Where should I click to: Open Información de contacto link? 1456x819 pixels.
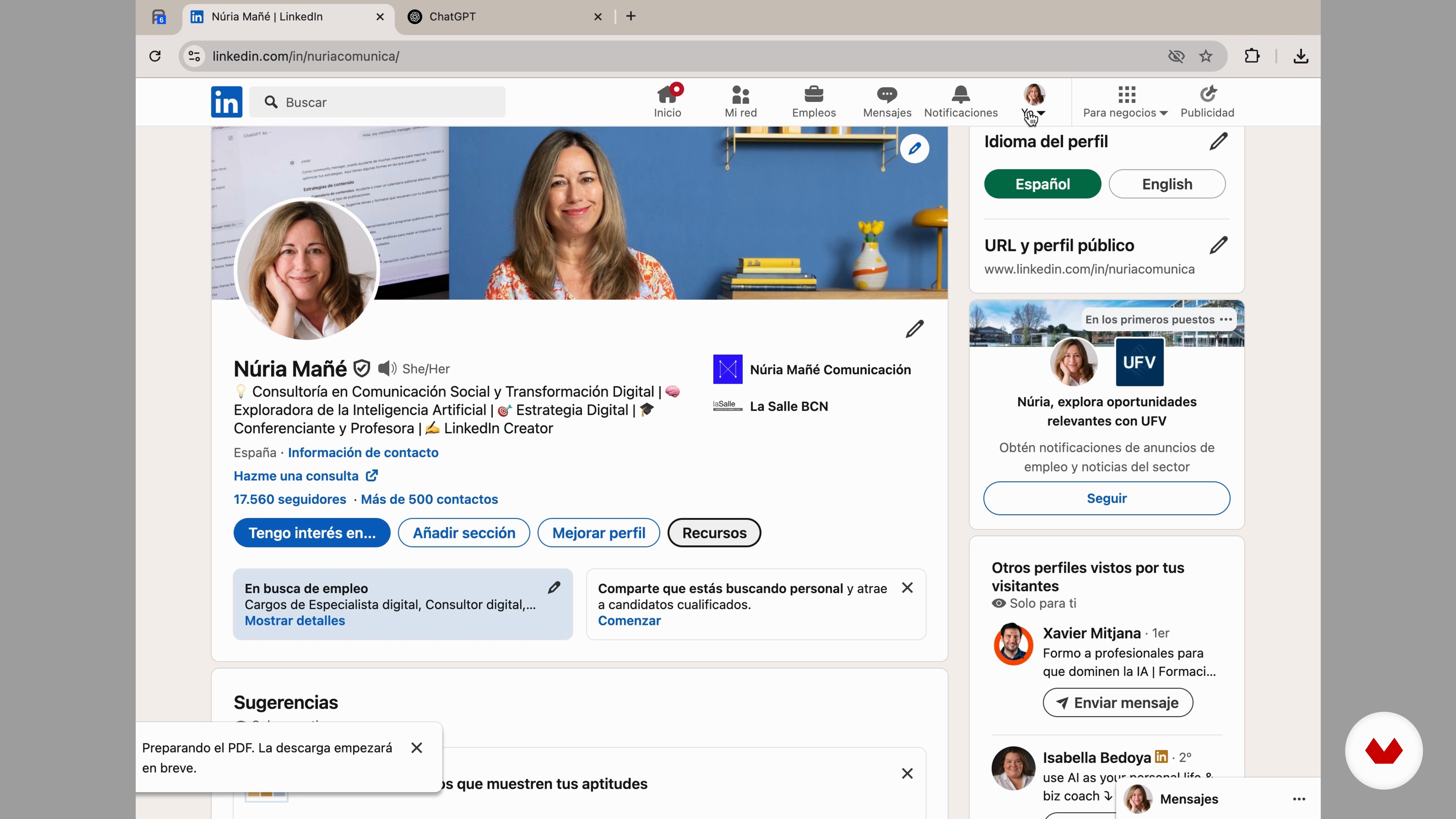(x=363, y=452)
